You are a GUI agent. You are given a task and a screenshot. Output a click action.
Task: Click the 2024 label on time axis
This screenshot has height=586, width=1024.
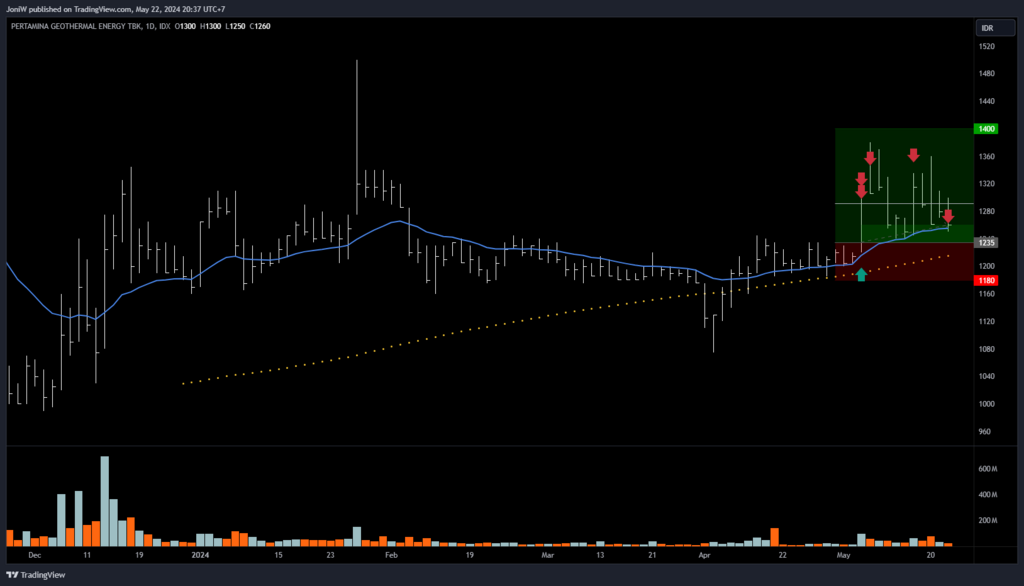(x=201, y=553)
